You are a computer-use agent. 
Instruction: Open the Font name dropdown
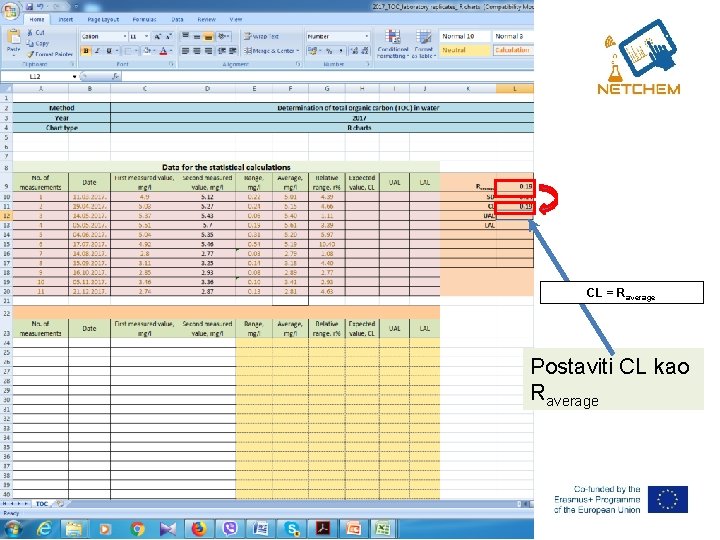(124, 36)
